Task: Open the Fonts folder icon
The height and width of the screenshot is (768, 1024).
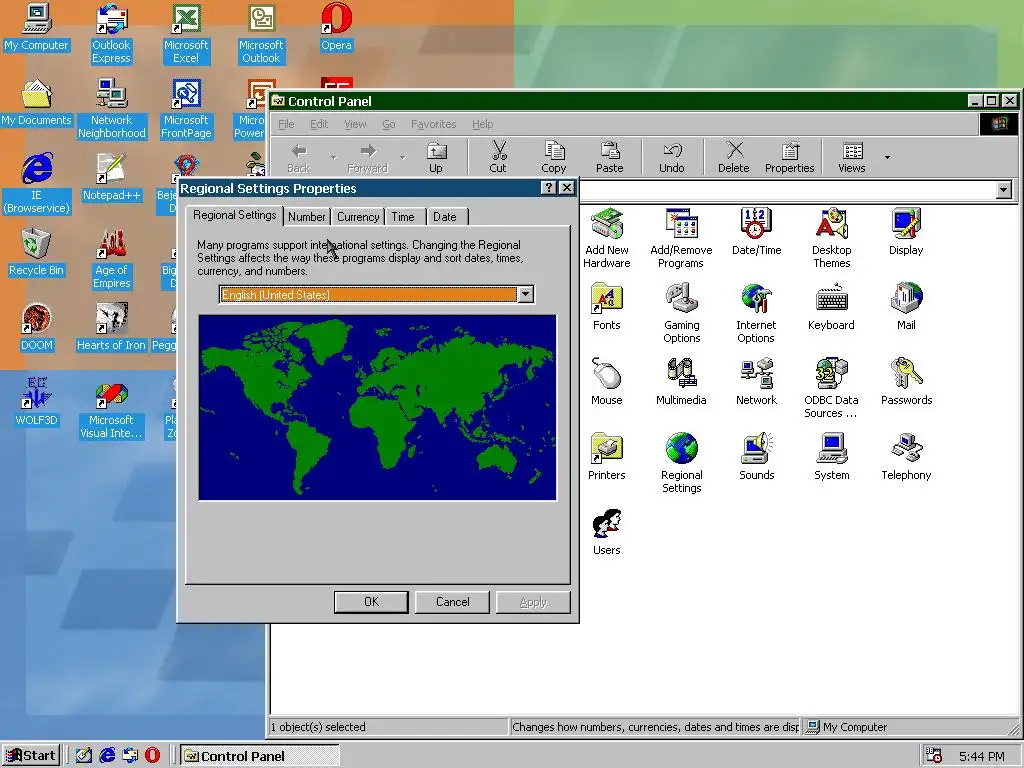Action: click(607, 306)
